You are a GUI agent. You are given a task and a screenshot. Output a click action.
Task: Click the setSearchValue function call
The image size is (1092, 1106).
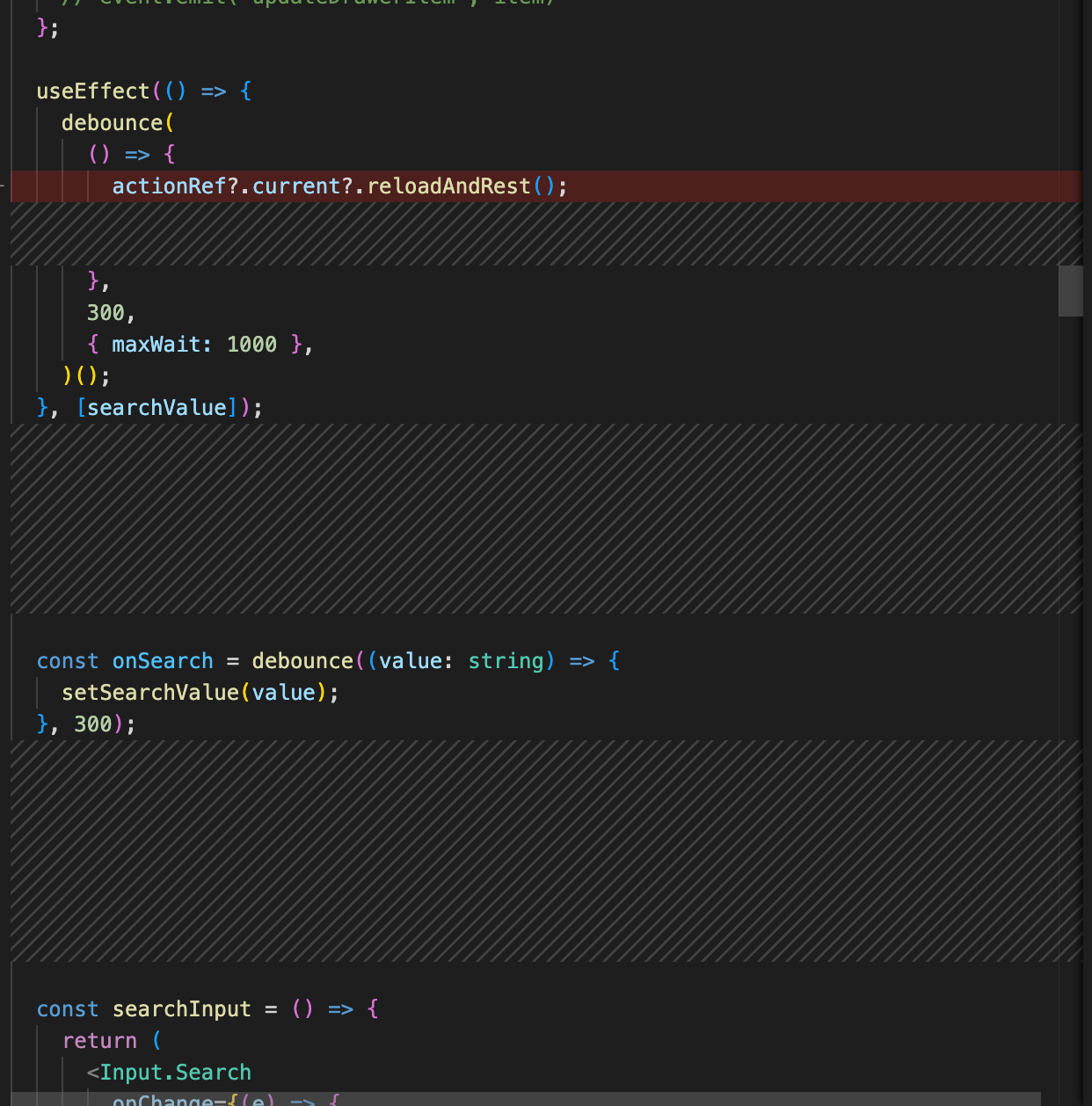pyautogui.click(x=149, y=693)
